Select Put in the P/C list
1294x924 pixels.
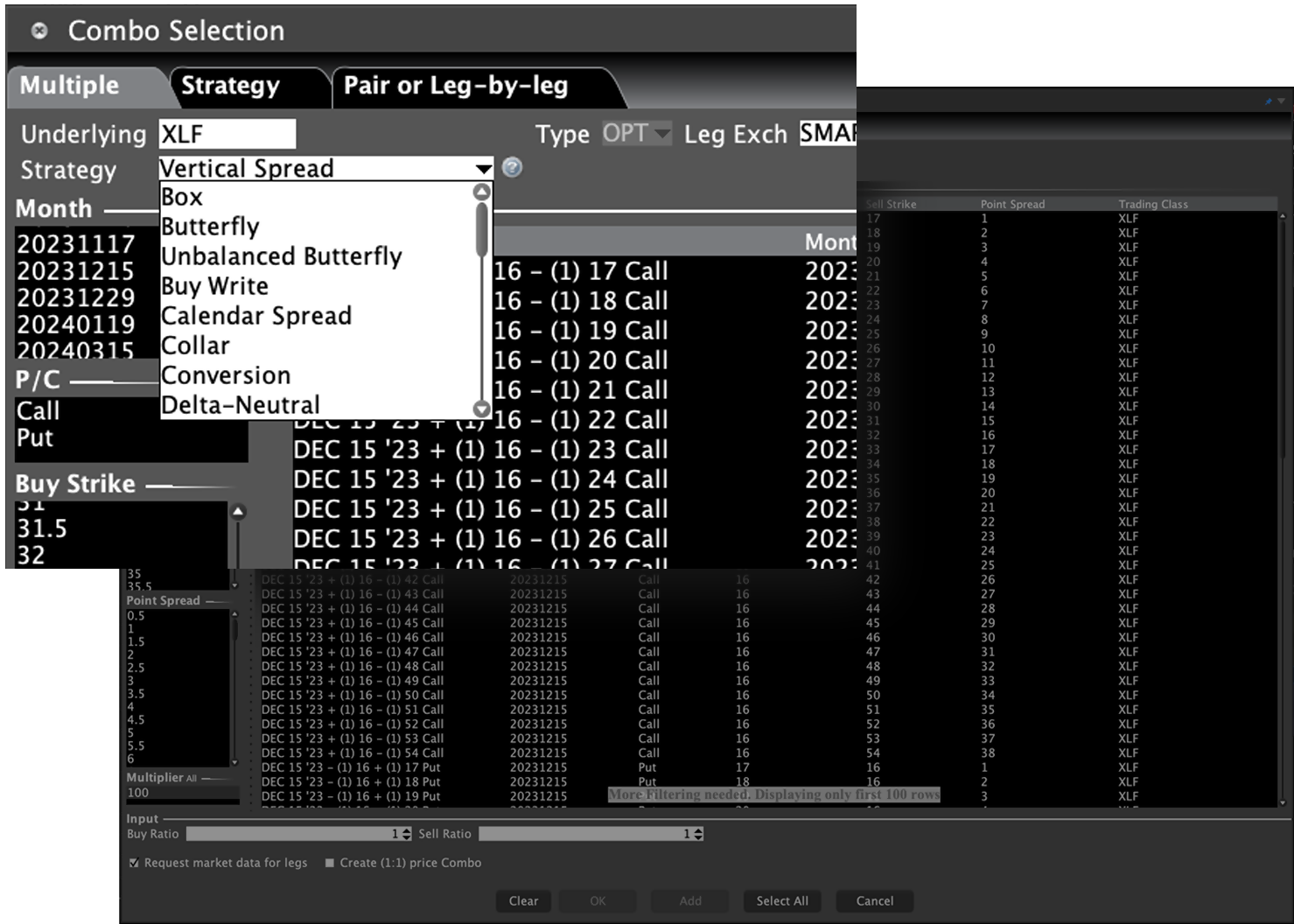[x=35, y=438]
